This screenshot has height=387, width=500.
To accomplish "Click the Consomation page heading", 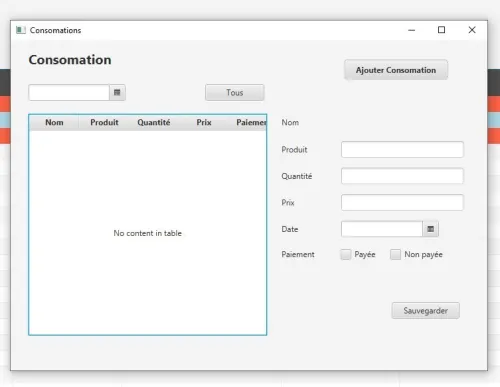I will [70, 60].
